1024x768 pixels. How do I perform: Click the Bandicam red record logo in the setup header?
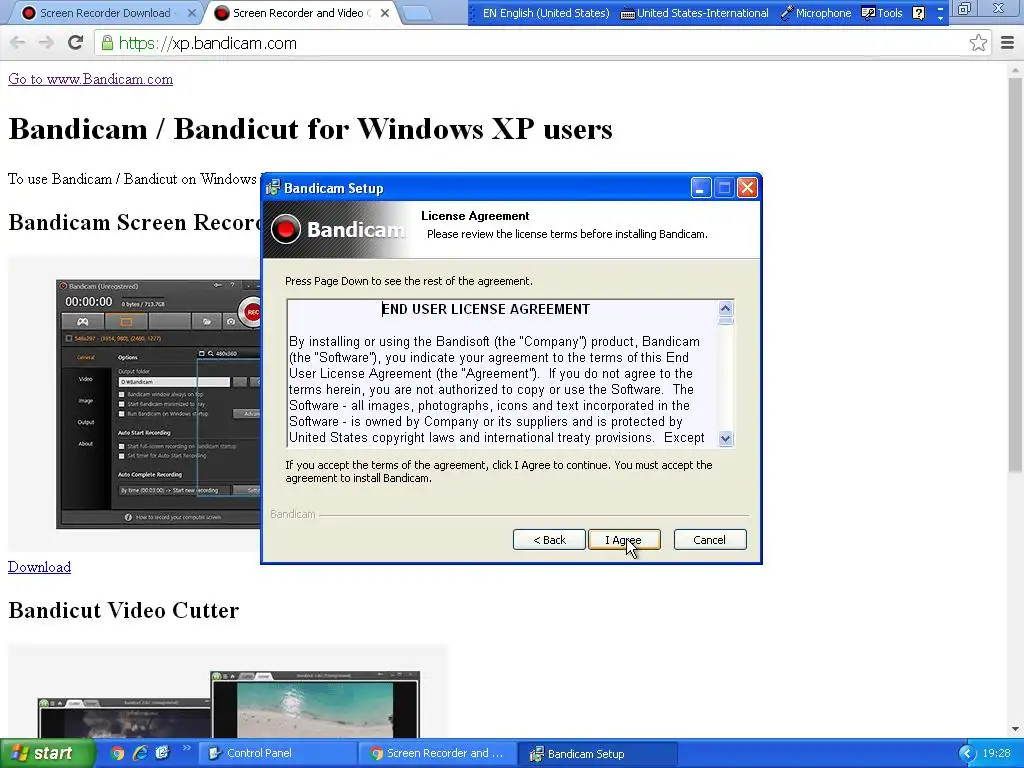(285, 229)
